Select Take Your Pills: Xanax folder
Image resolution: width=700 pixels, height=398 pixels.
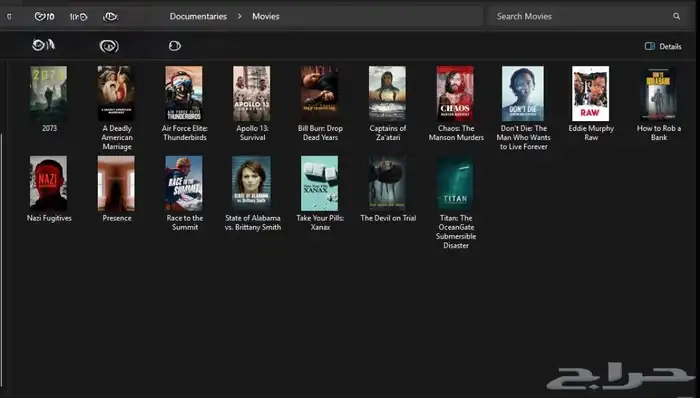(320, 183)
